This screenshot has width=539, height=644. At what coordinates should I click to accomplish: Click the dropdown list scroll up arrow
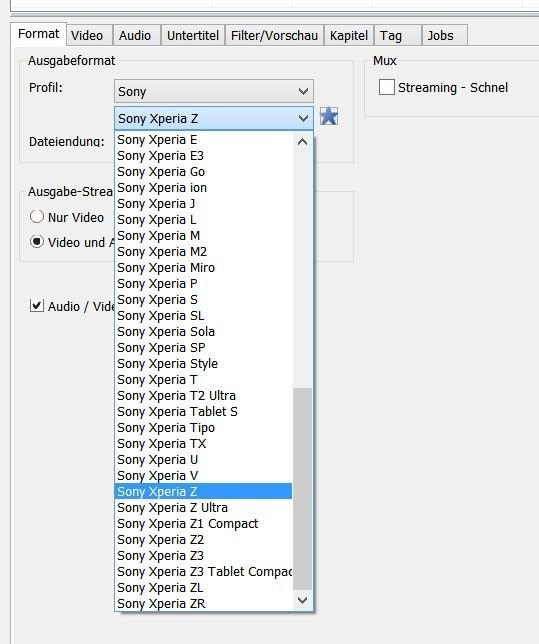tap(302, 142)
